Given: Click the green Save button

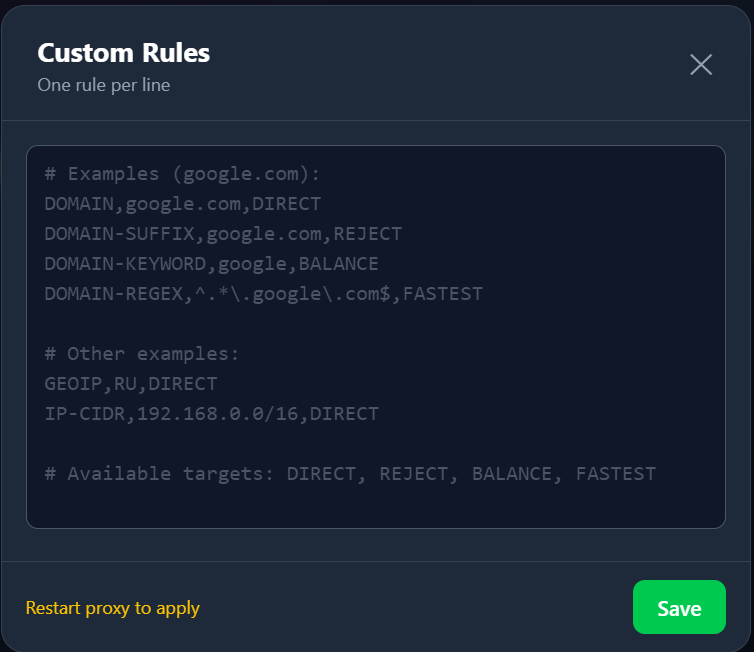Looking at the screenshot, I should [679, 607].
